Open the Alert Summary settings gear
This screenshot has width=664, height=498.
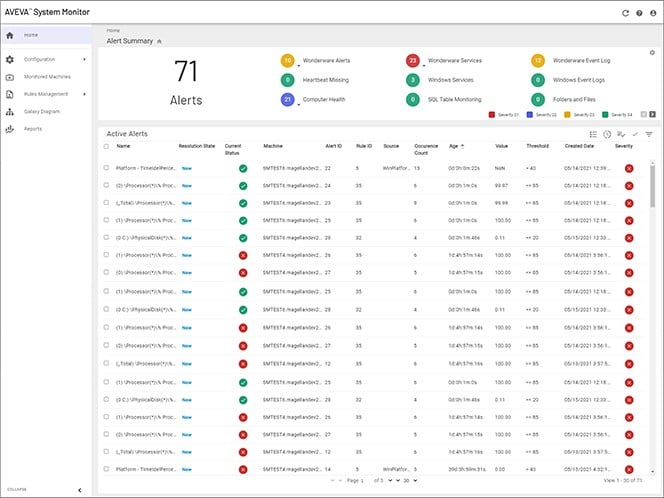(x=652, y=52)
